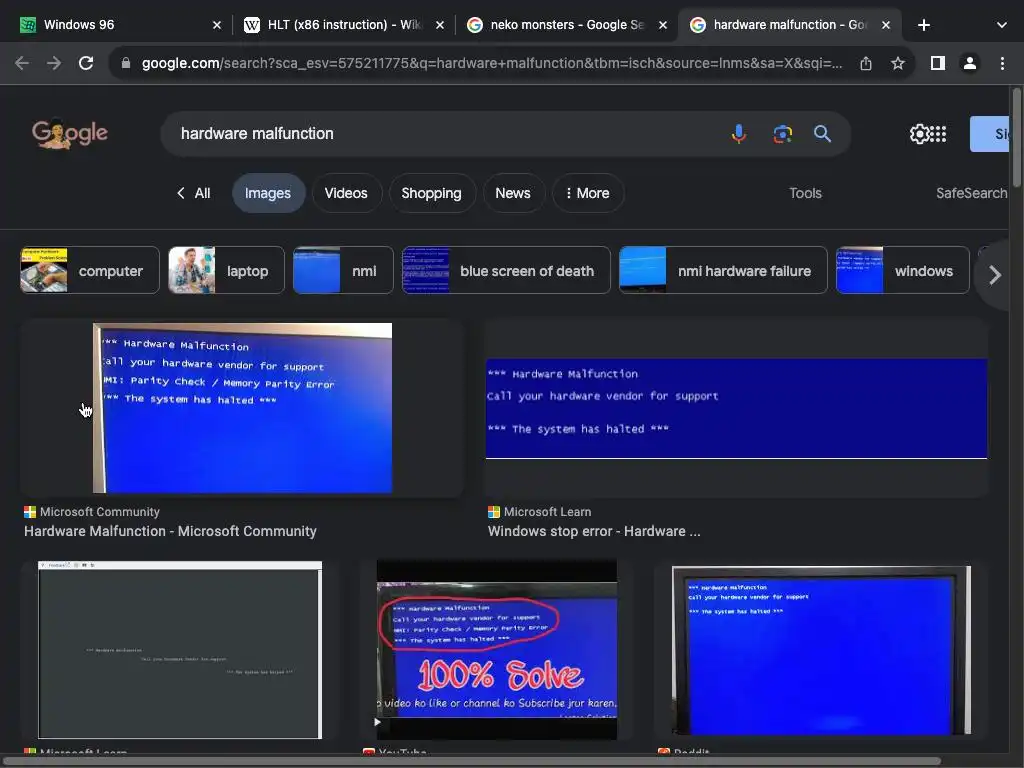The width and height of the screenshot is (1024, 768).
Task: Click the address bar URL
Action: [491, 63]
